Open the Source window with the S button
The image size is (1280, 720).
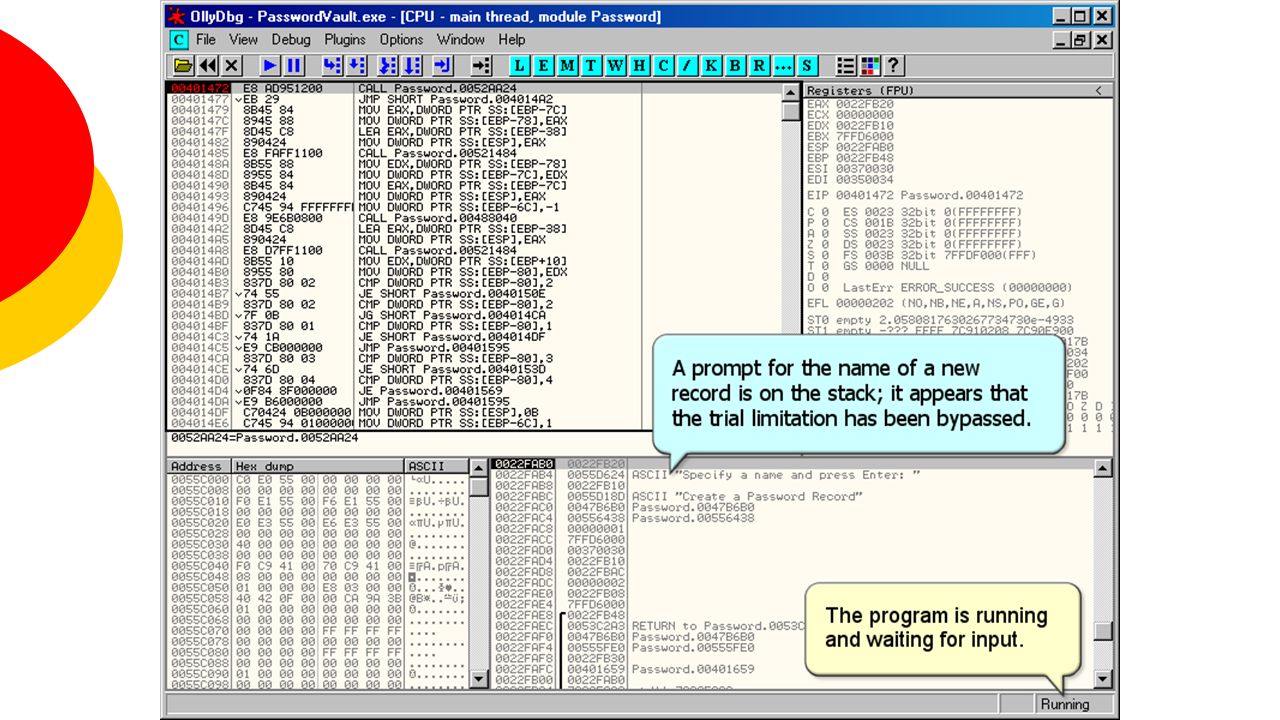pos(808,66)
